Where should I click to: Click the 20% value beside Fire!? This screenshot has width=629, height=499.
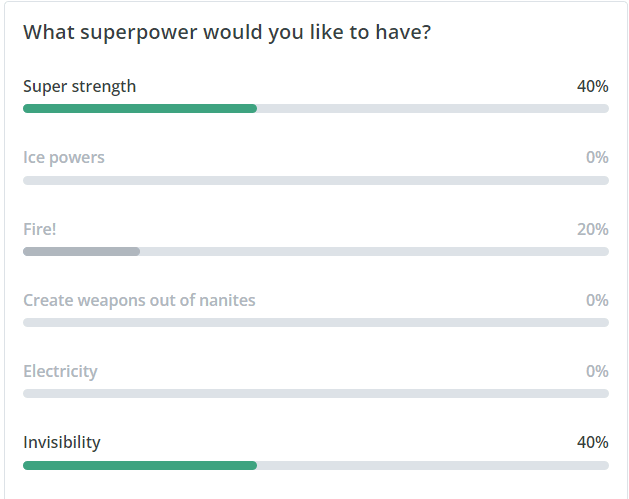tap(592, 229)
